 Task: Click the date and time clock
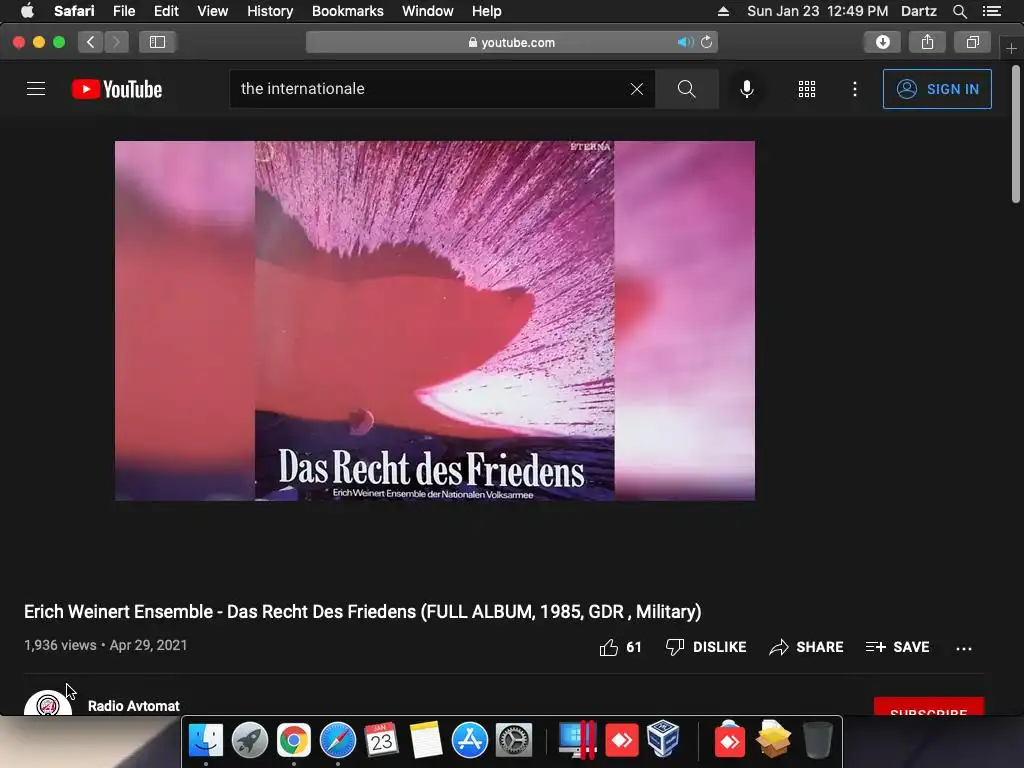[817, 11]
